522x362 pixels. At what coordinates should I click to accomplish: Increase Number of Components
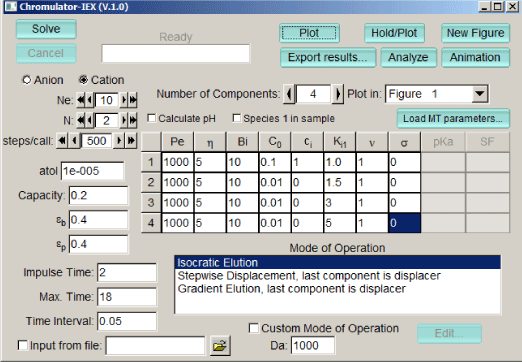[x=338, y=94]
